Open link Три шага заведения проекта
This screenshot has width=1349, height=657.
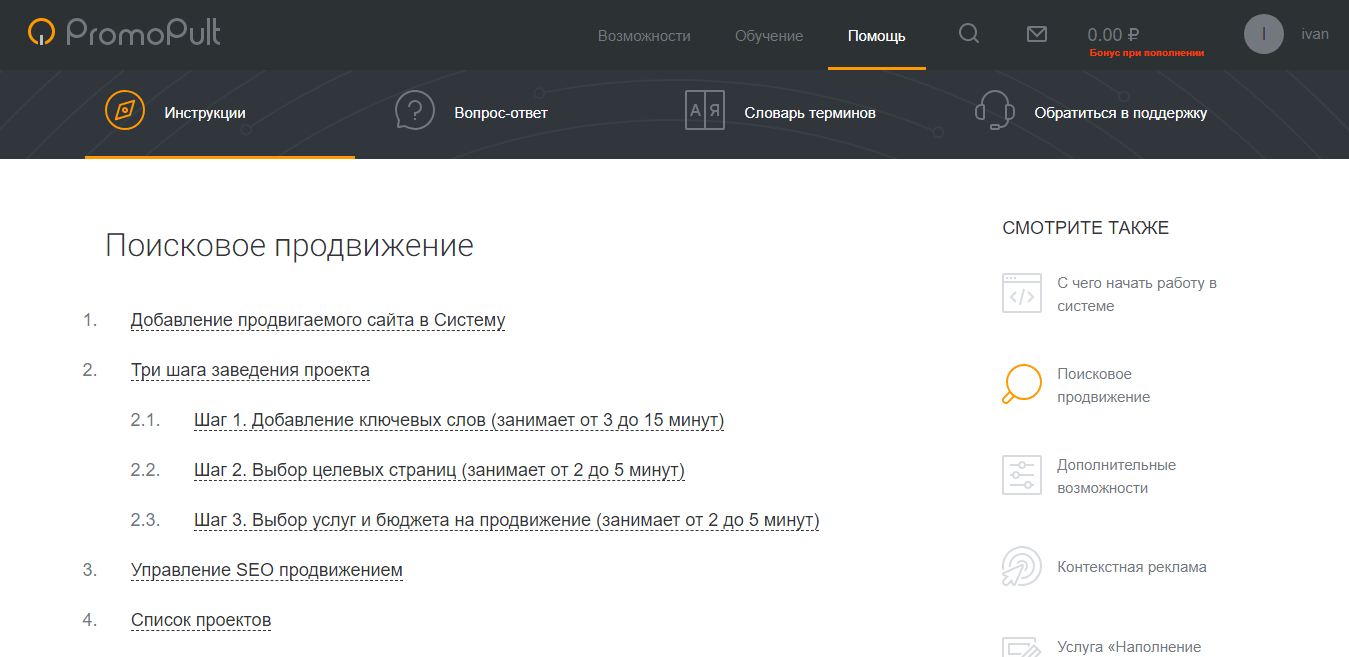250,371
